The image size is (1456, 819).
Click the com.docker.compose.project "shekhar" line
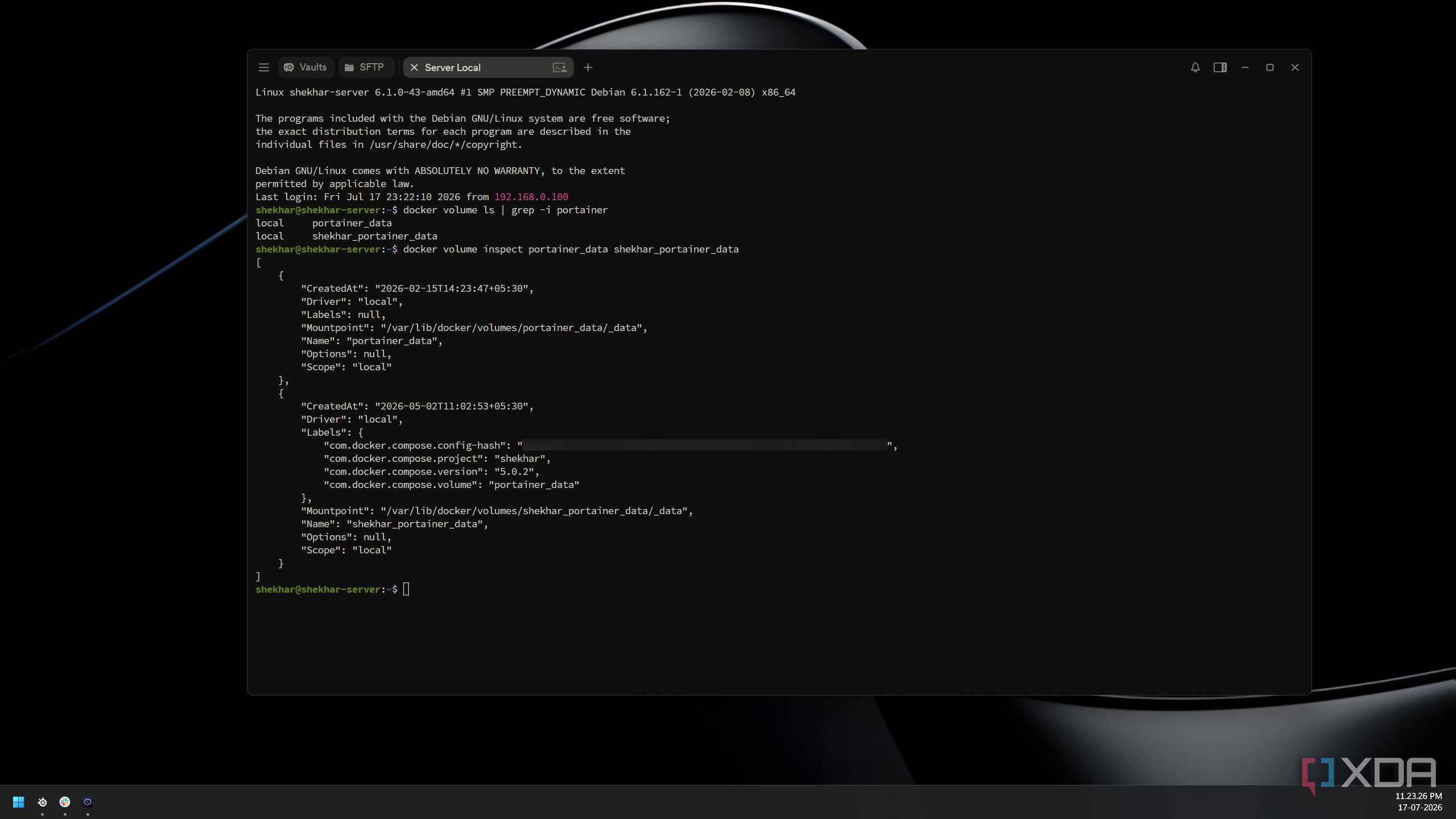click(437, 458)
